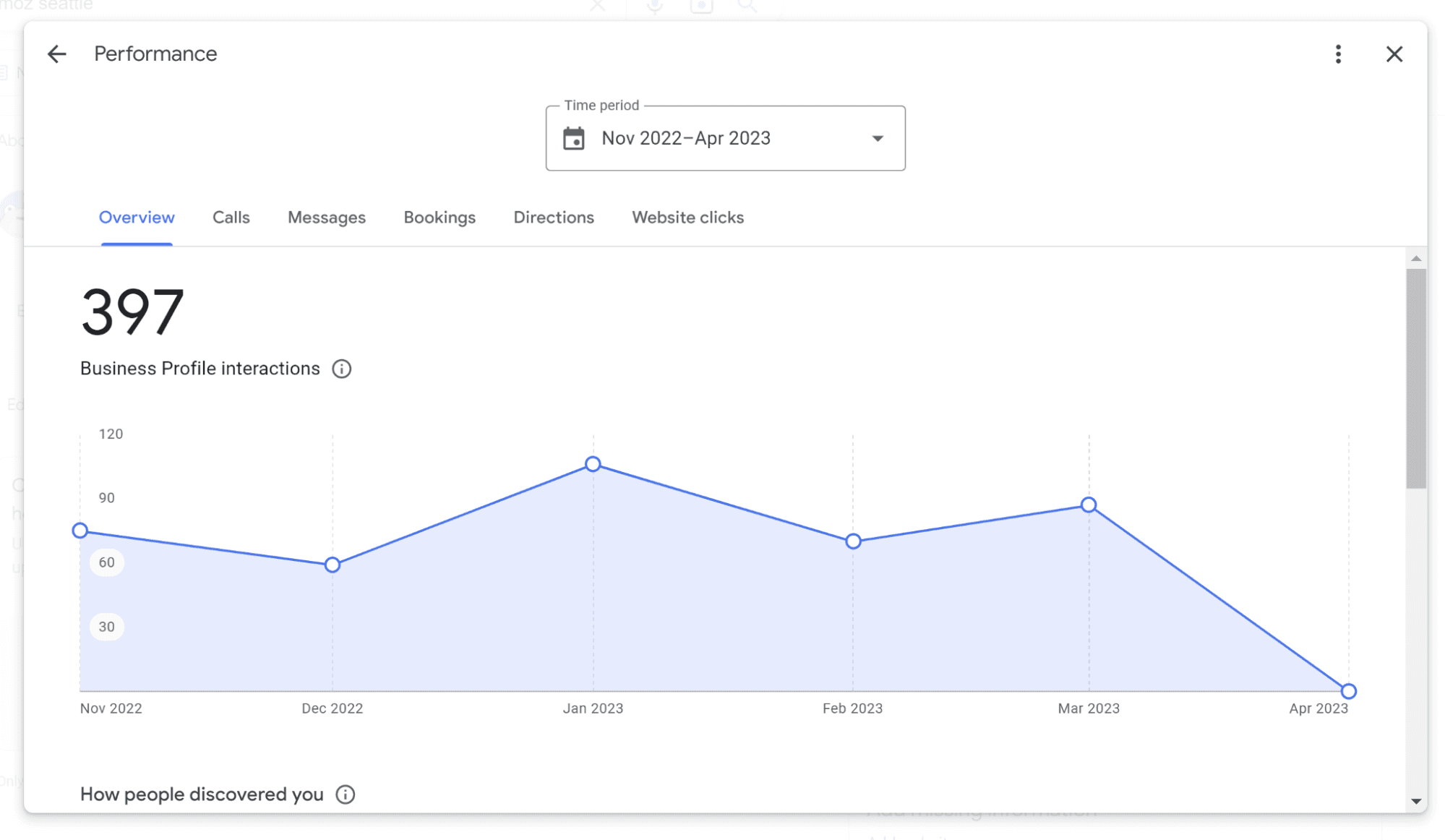This screenshot has width=1445, height=840.
Task: Click the Apr 2023 data point on chart
Action: pyautogui.click(x=1347, y=691)
